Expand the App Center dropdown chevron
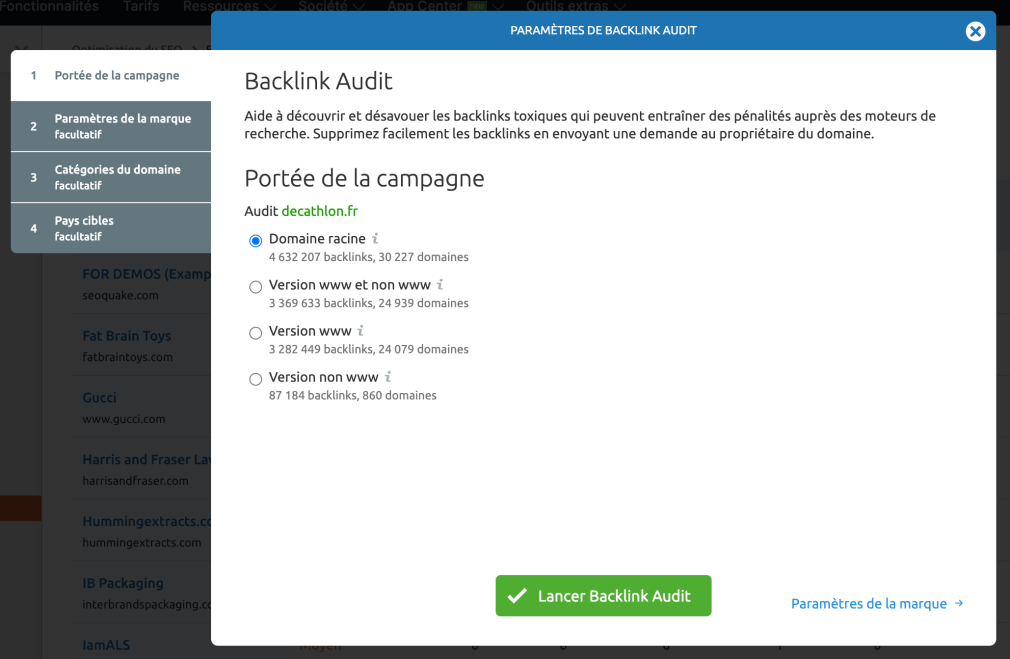The height and width of the screenshot is (659, 1010). pyautogui.click(x=497, y=7)
